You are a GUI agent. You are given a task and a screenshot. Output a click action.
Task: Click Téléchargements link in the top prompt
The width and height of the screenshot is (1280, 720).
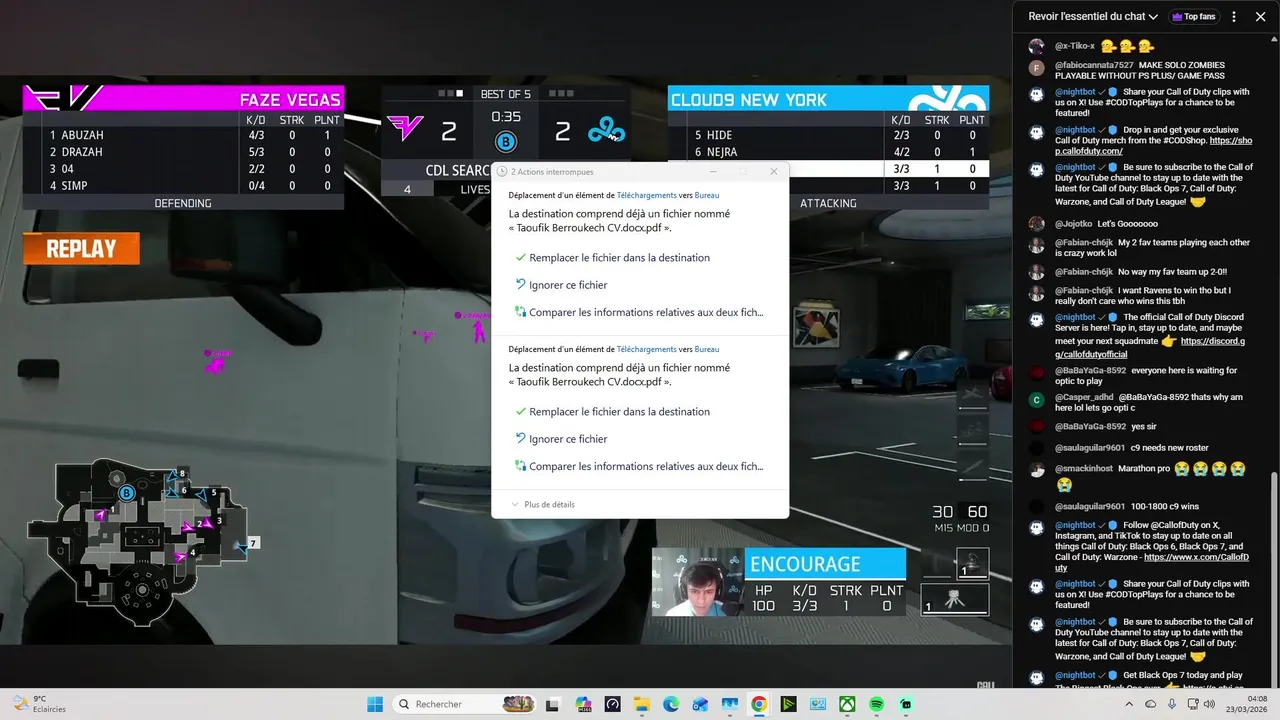pyautogui.click(x=646, y=195)
